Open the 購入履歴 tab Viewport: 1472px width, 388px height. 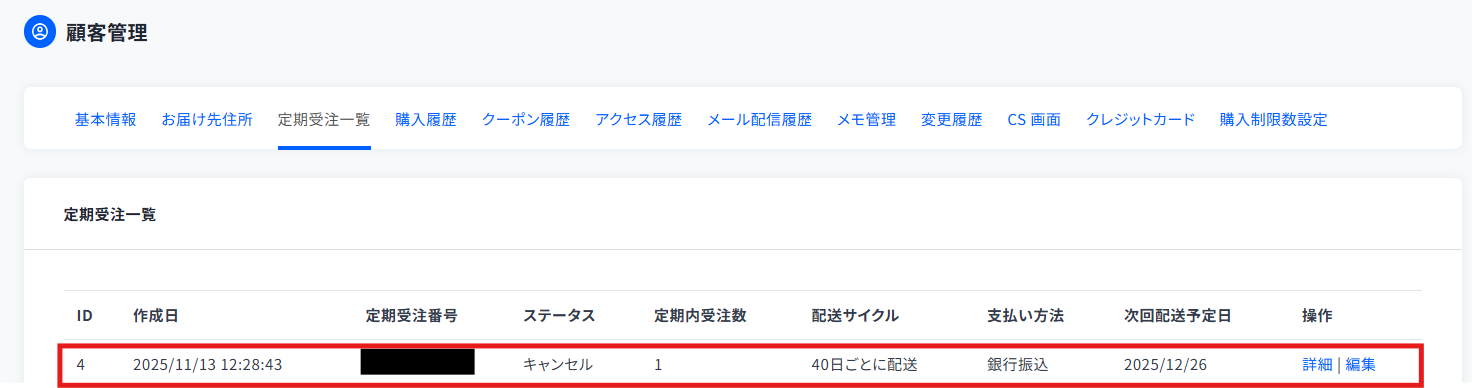pyautogui.click(x=426, y=120)
